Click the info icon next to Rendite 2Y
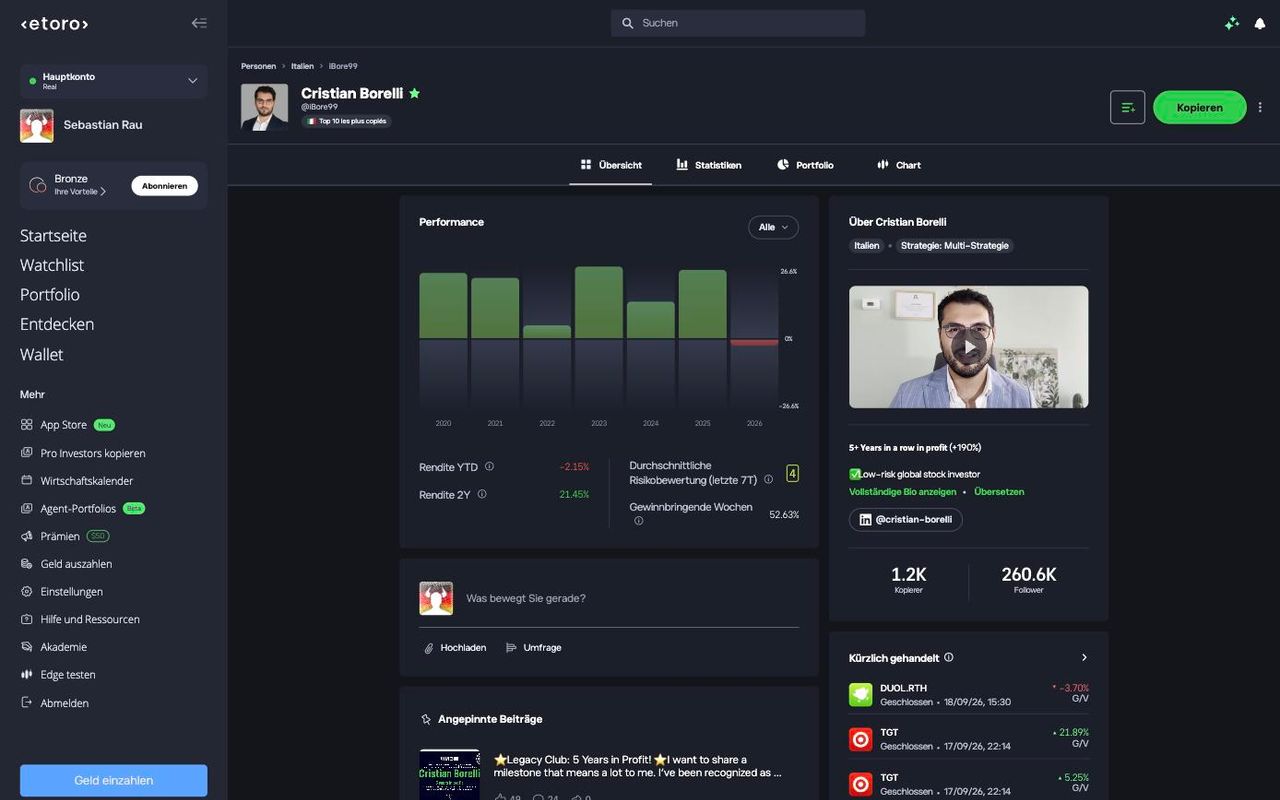 [x=482, y=494]
